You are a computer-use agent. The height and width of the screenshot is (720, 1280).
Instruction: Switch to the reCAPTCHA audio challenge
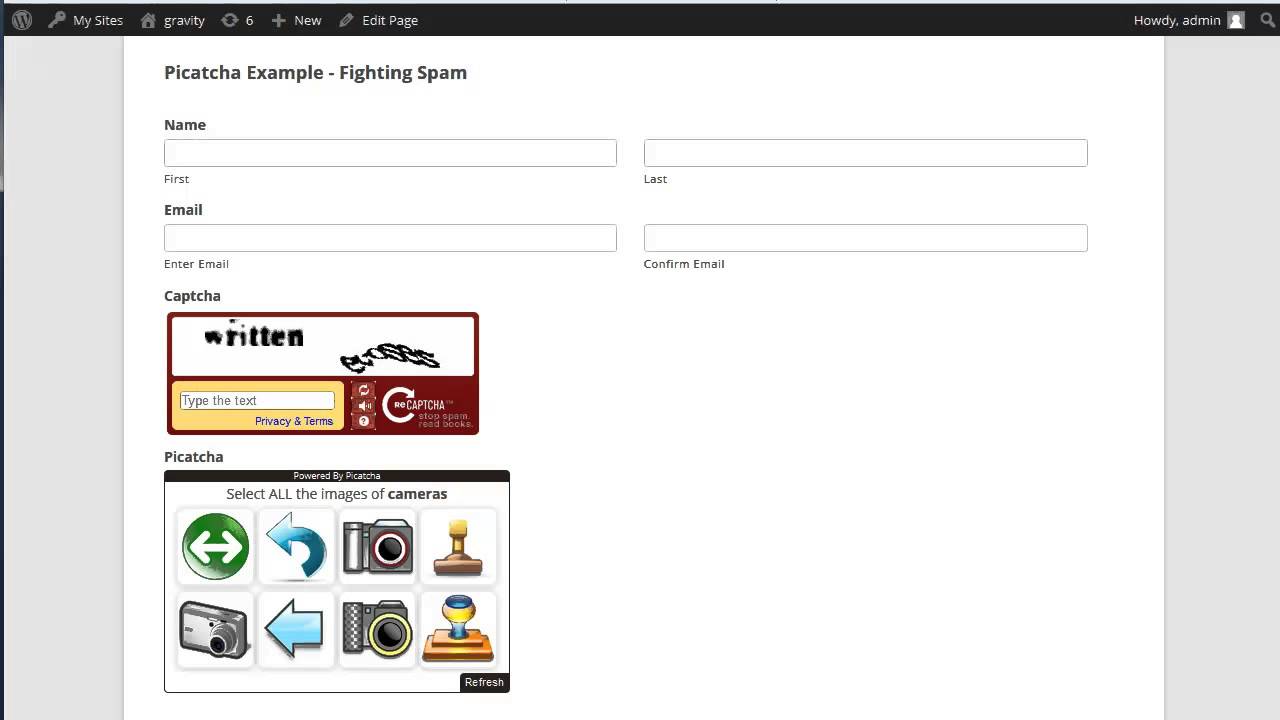point(364,405)
